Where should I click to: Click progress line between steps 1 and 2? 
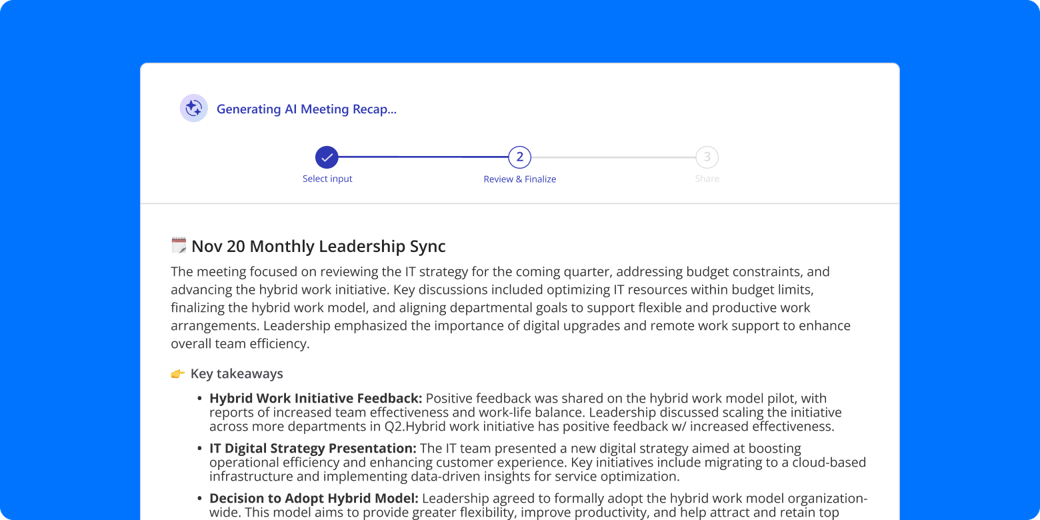(x=423, y=157)
